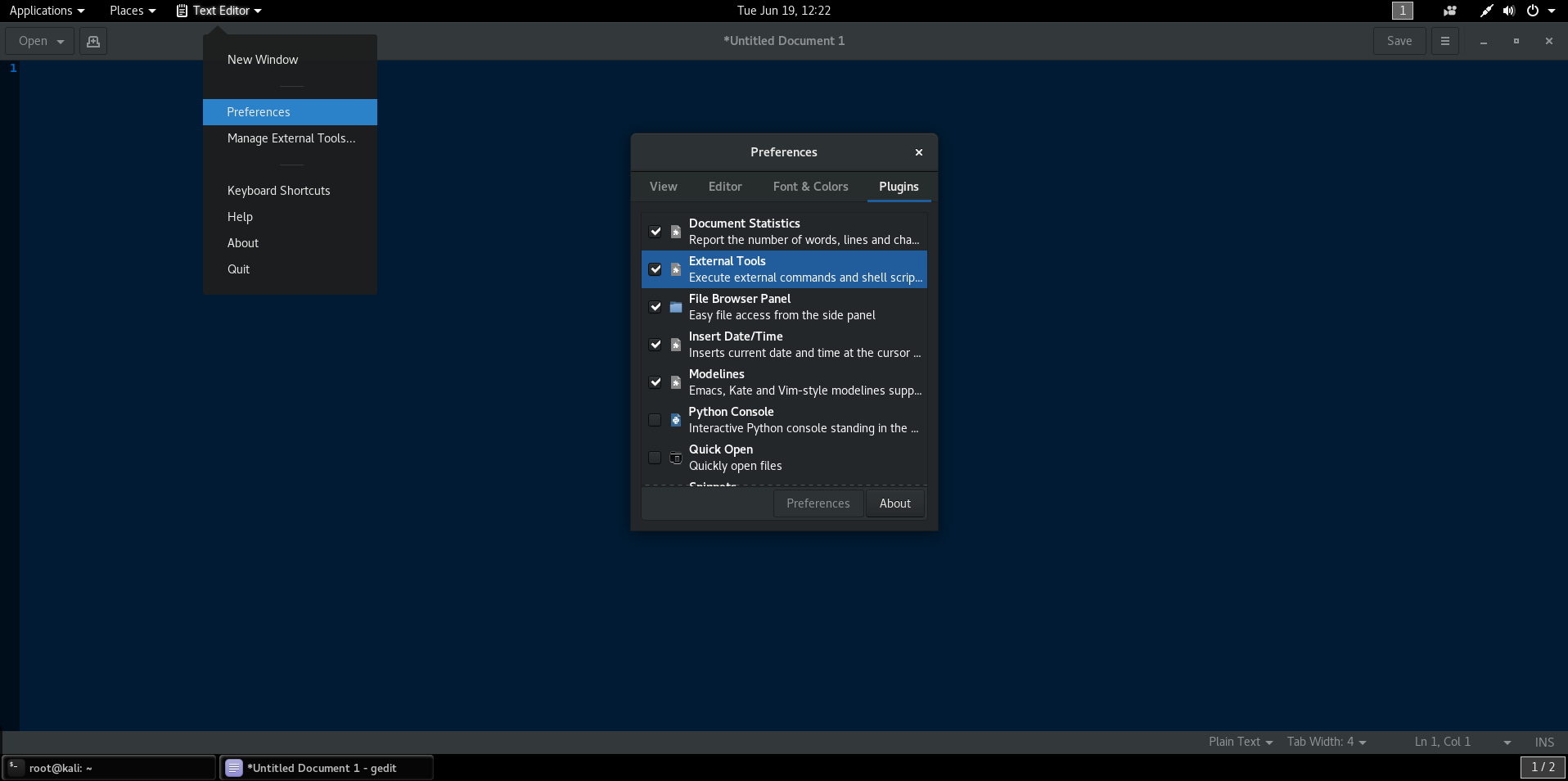Click the Python Console plugin icon

coord(674,420)
